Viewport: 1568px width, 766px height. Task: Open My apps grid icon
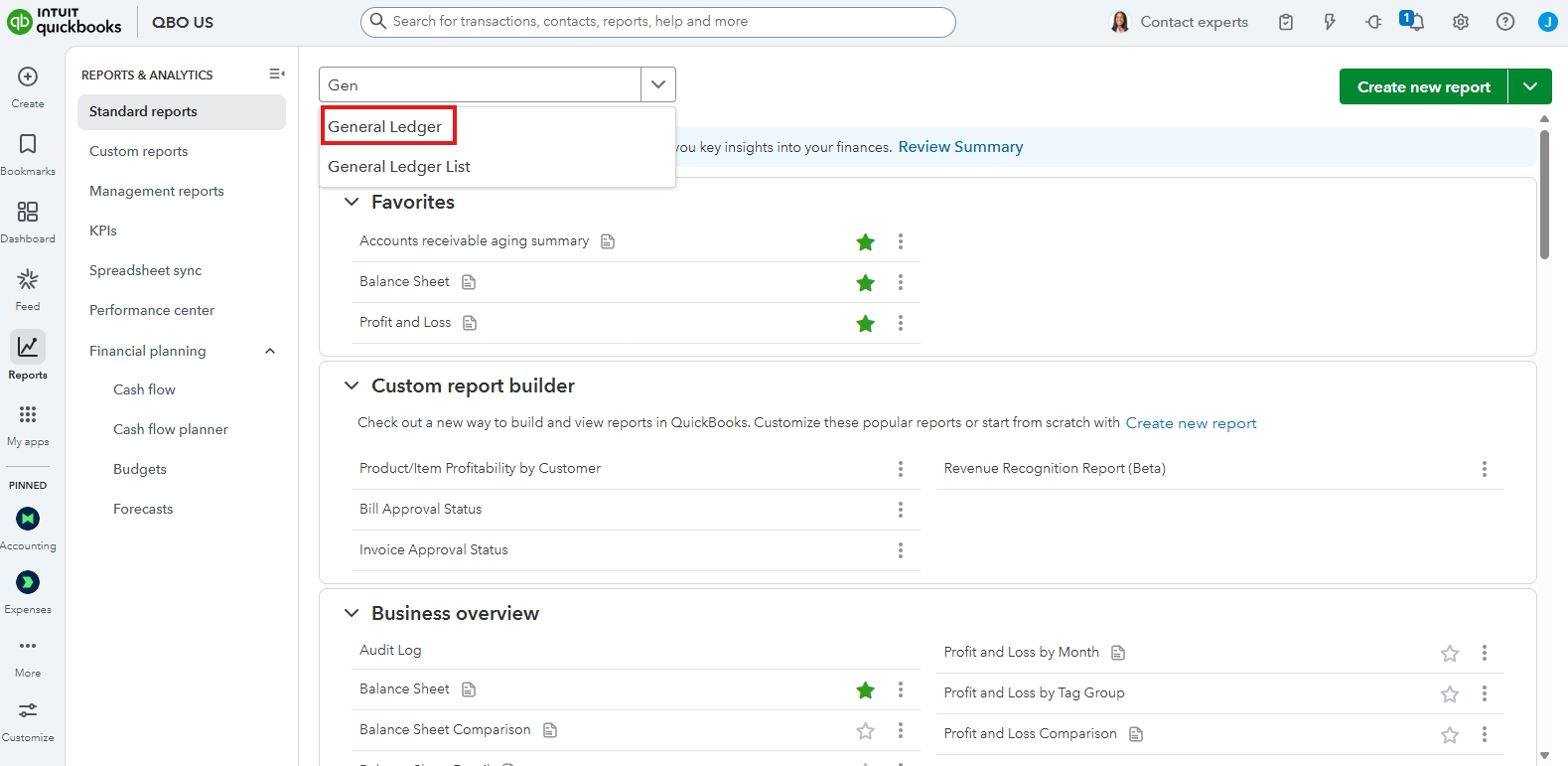(x=28, y=414)
